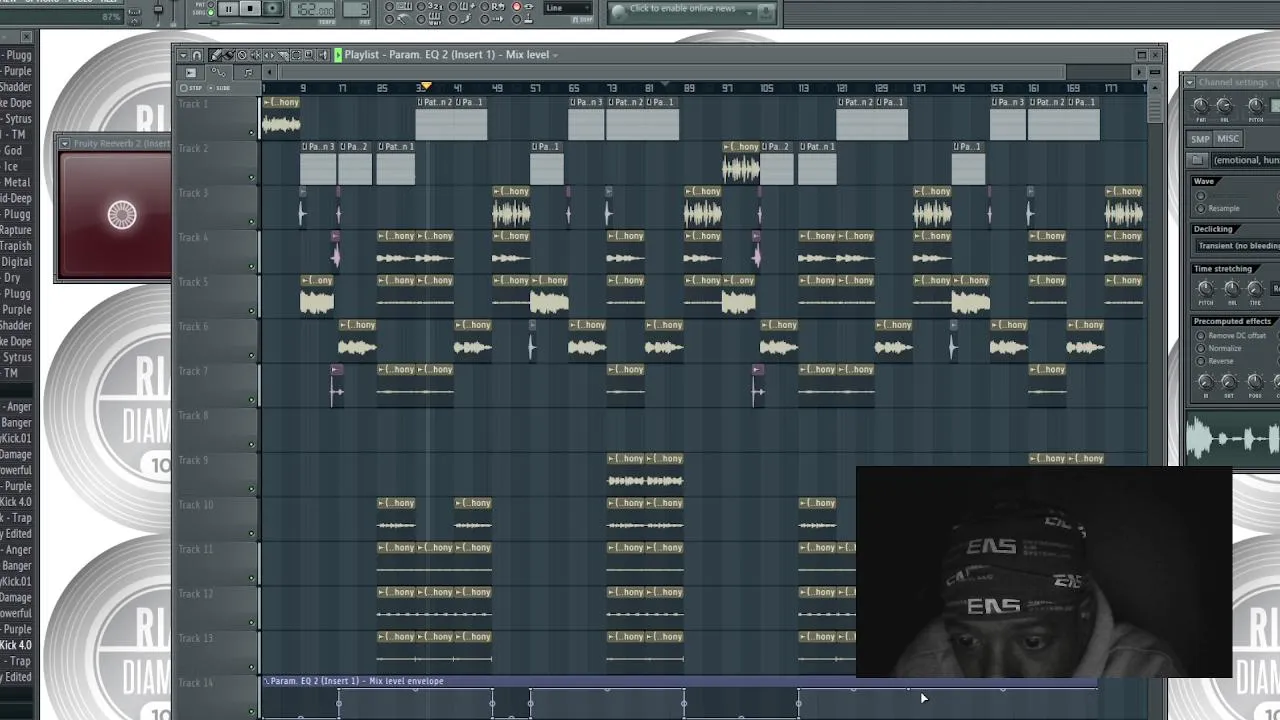Switch to audio clips focus tab
Viewport: 1280px width, 720px height.
(190, 72)
